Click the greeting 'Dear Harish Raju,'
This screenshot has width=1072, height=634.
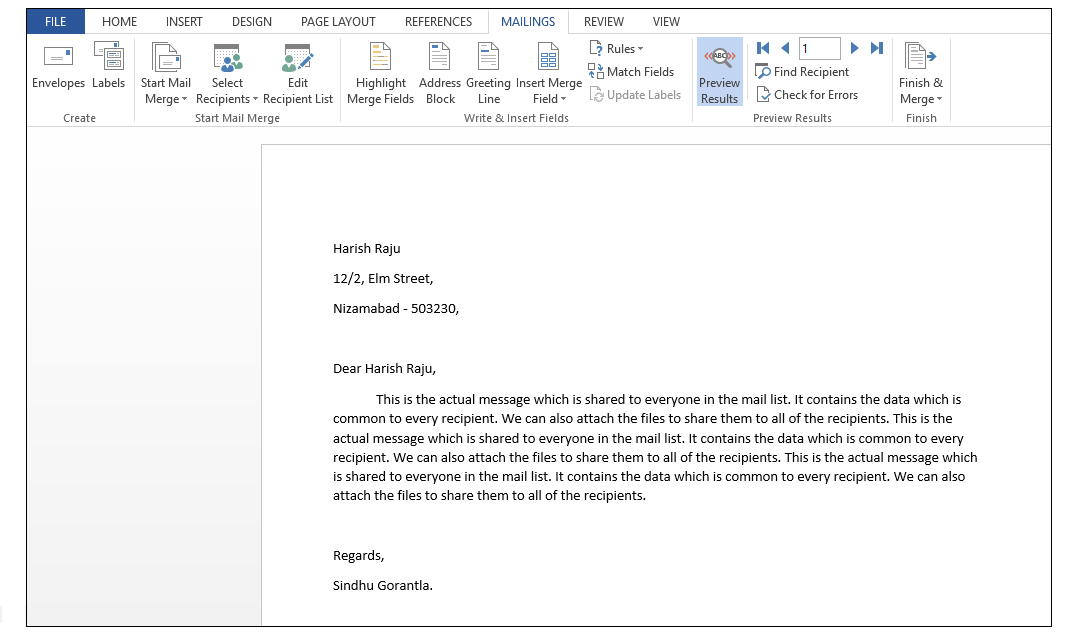[x=384, y=369]
